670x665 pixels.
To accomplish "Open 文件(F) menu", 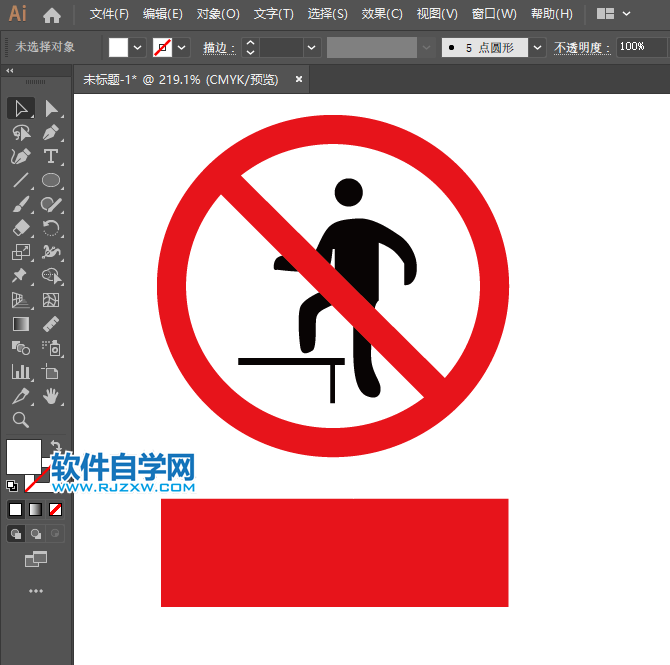I will point(109,14).
